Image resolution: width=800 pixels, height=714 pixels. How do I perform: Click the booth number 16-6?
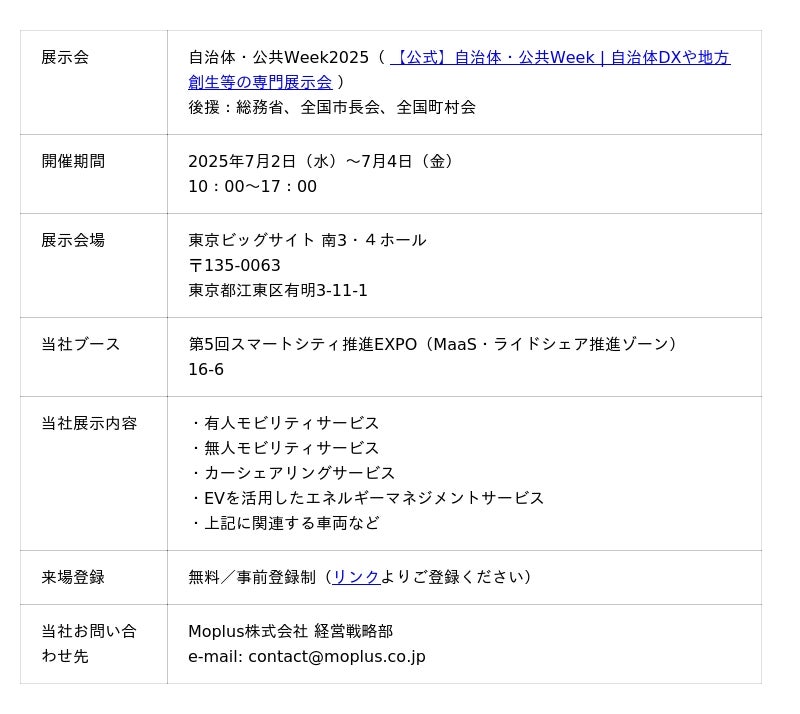[206, 370]
